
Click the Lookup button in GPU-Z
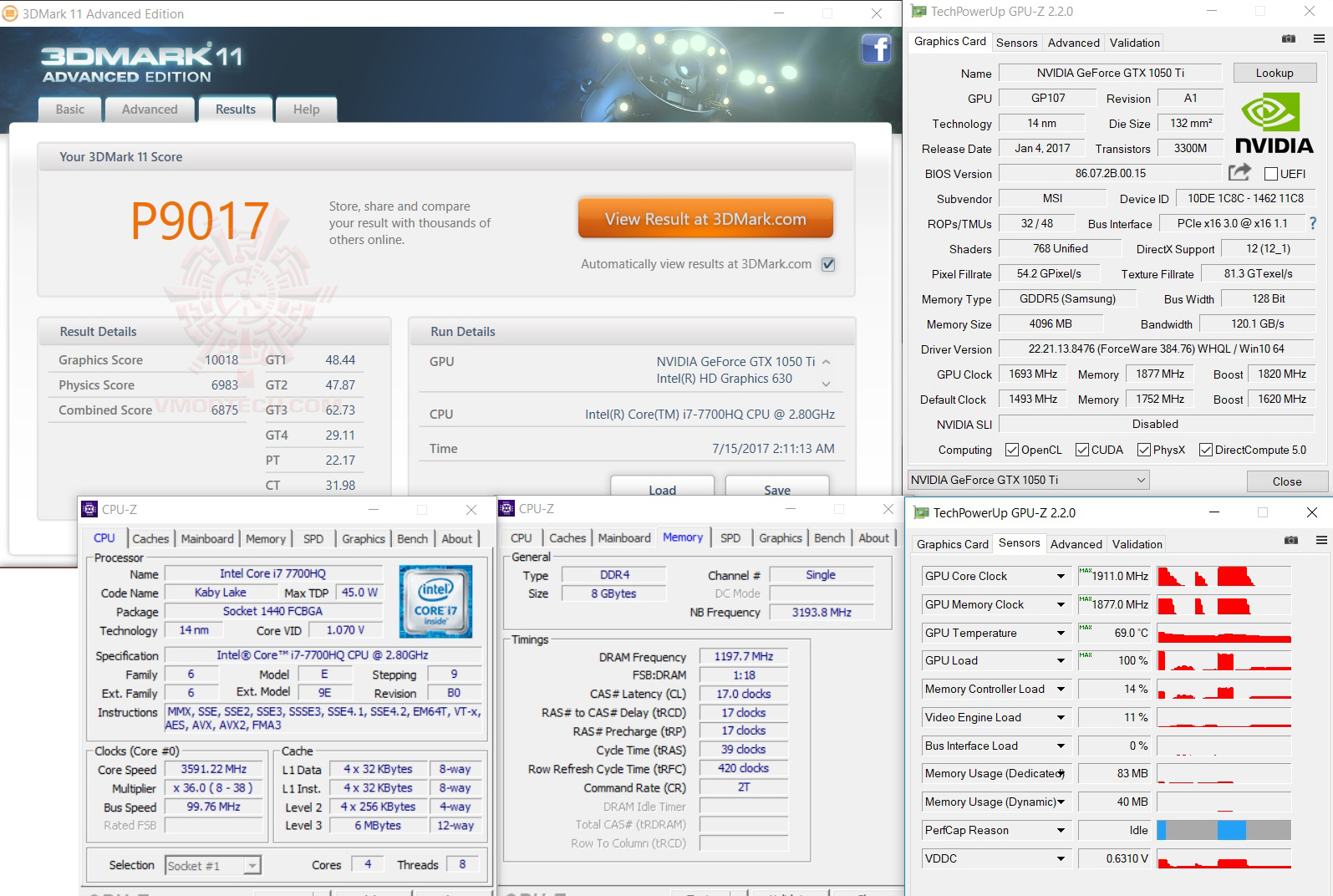(1274, 73)
